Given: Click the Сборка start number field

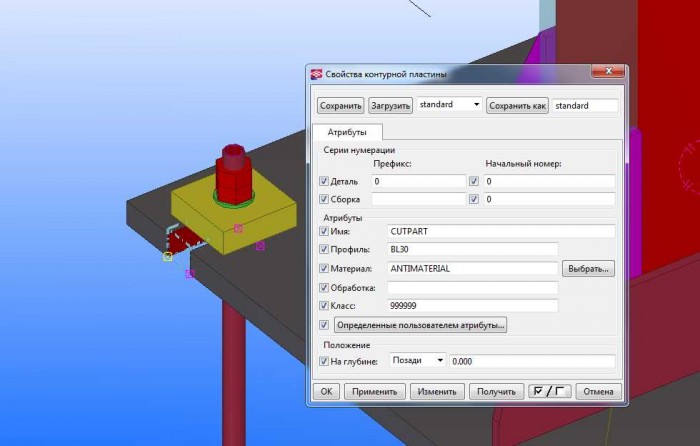Looking at the screenshot, I should (x=549, y=199).
